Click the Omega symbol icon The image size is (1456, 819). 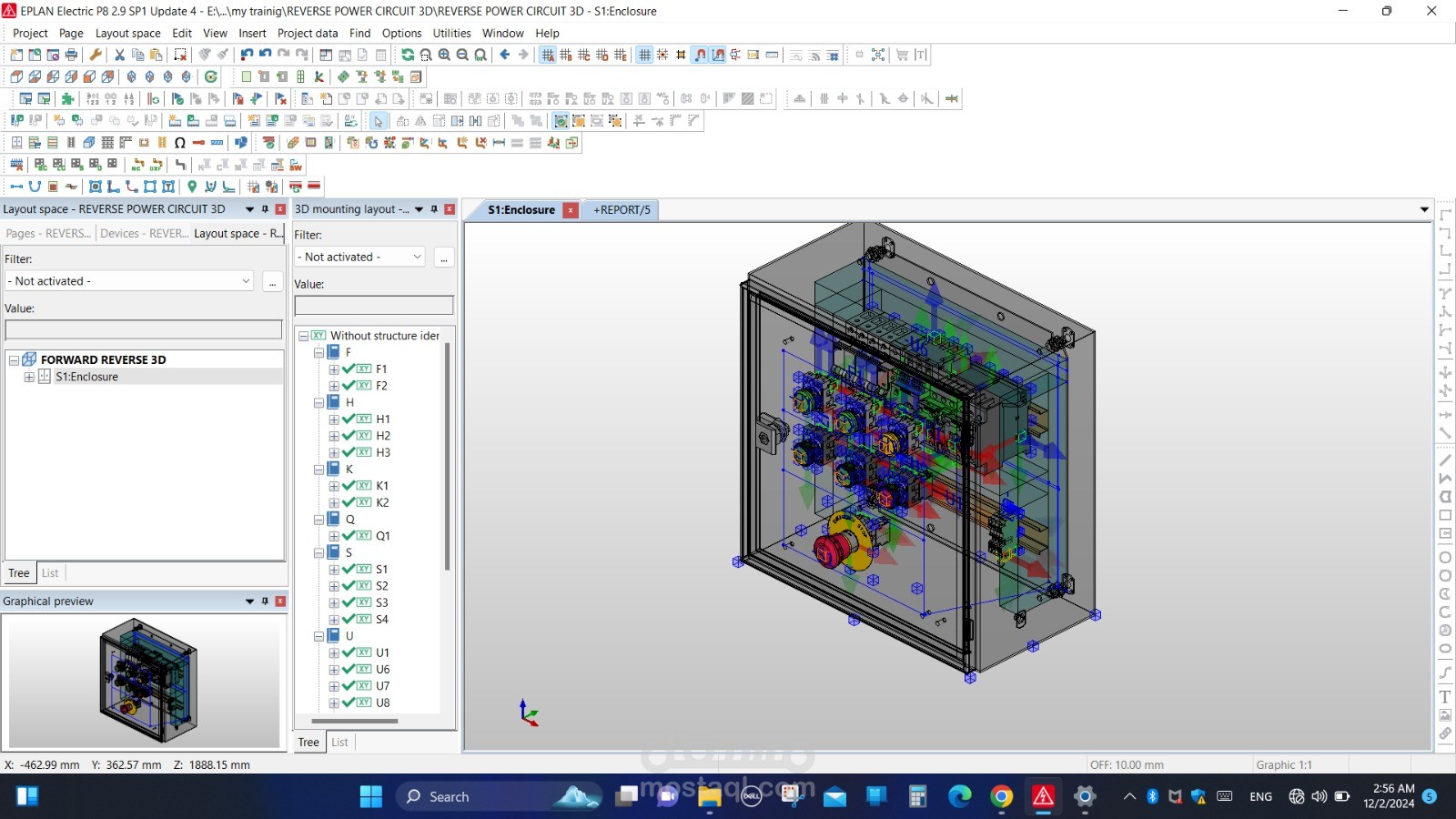point(180,143)
